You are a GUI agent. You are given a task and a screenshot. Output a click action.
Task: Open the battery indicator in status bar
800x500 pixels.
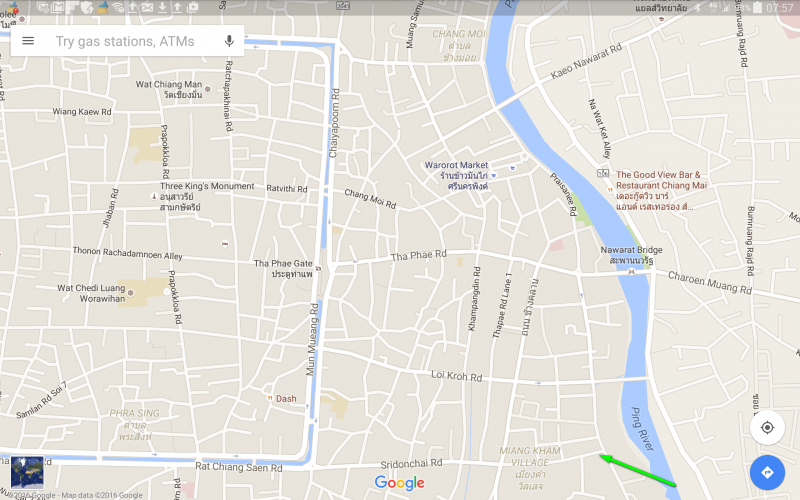757,8
